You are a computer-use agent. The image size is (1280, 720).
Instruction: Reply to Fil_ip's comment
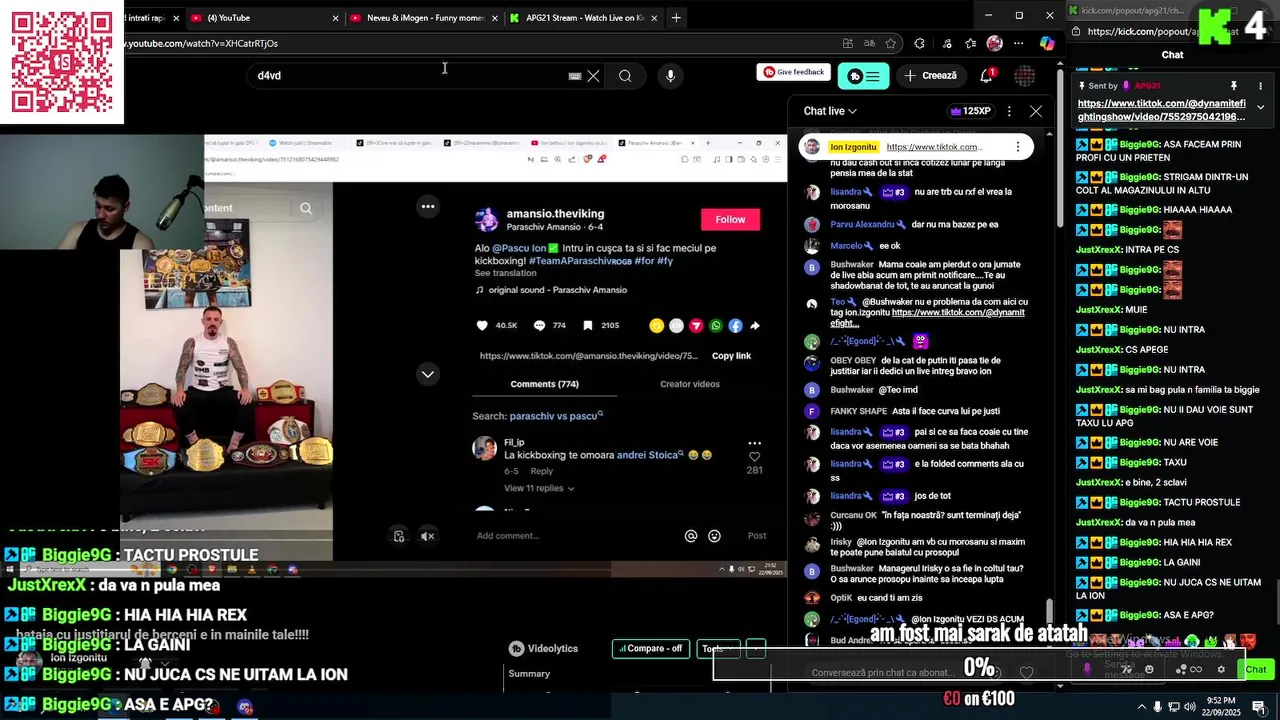(541, 471)
